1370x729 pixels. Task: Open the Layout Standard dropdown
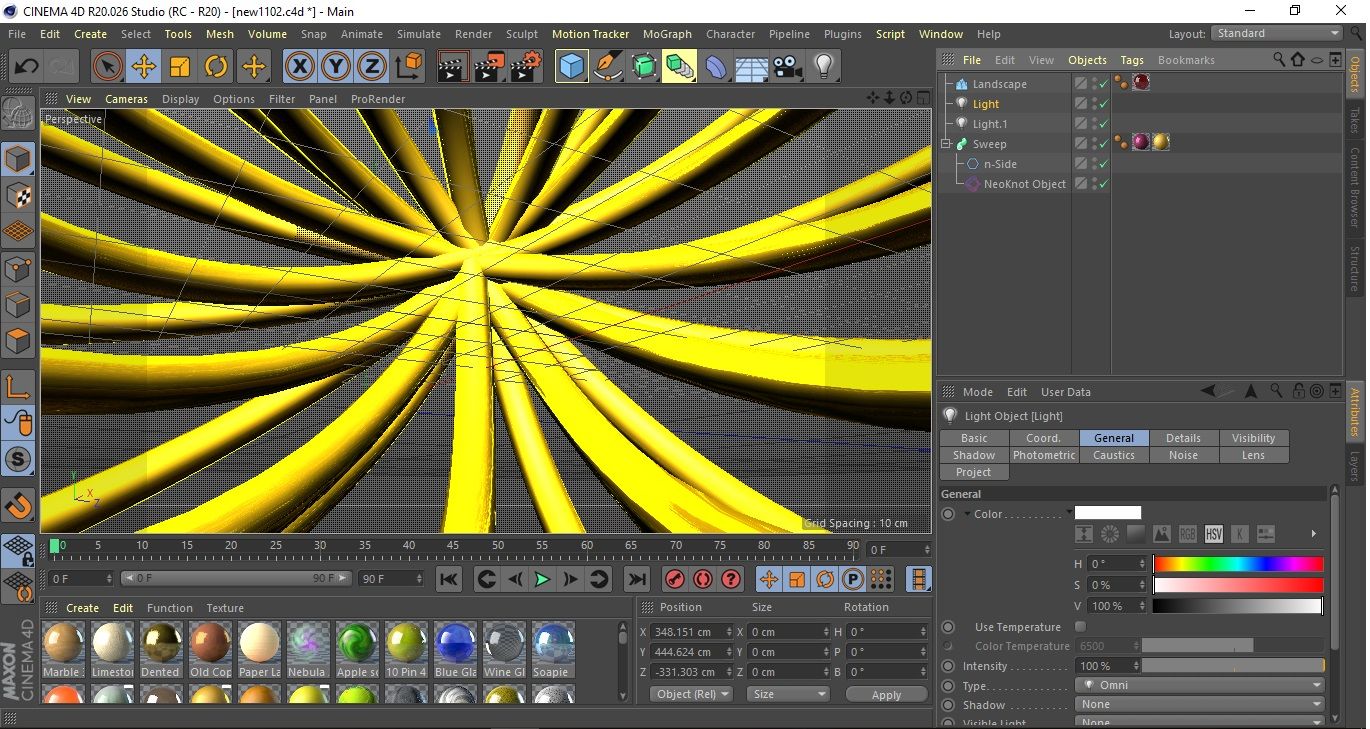point(1277,34)
